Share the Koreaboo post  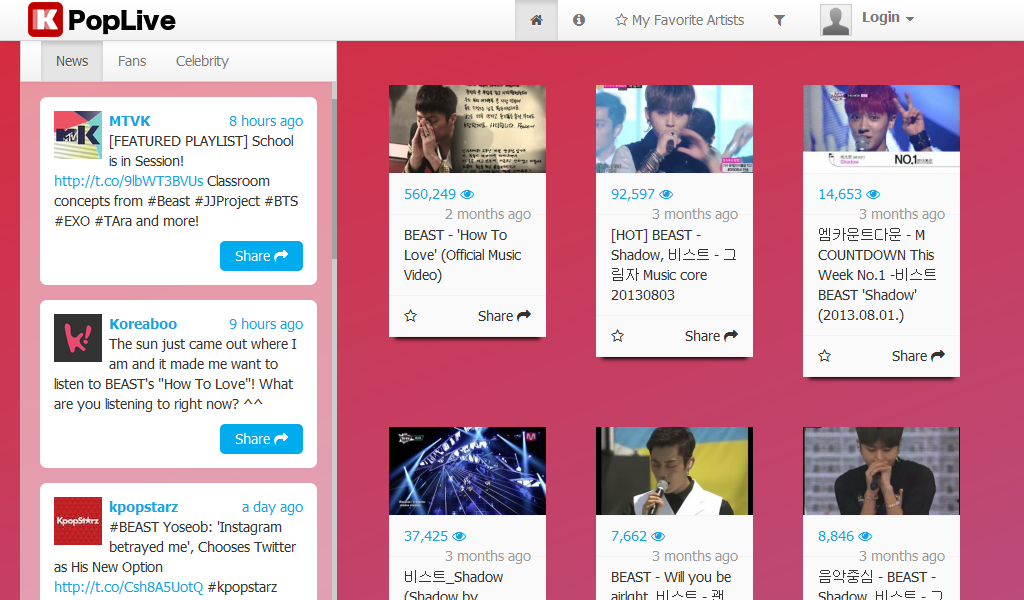(x=261, y=439)
